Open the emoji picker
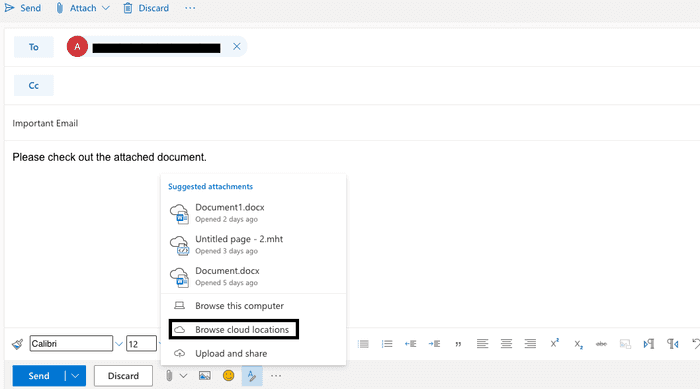 tap(229, 376)
